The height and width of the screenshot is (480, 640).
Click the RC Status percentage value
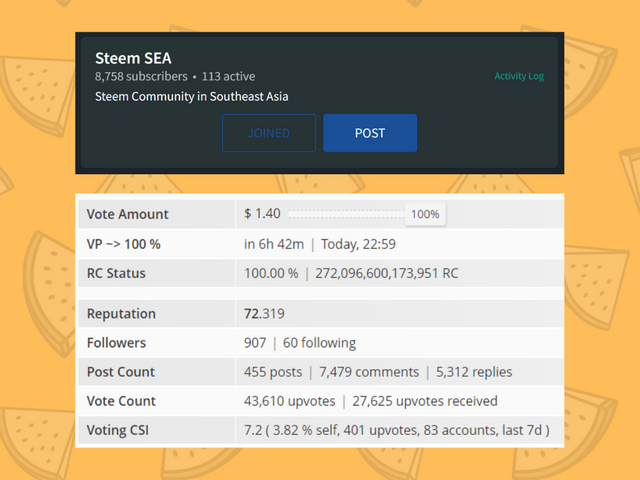(271, 272)
